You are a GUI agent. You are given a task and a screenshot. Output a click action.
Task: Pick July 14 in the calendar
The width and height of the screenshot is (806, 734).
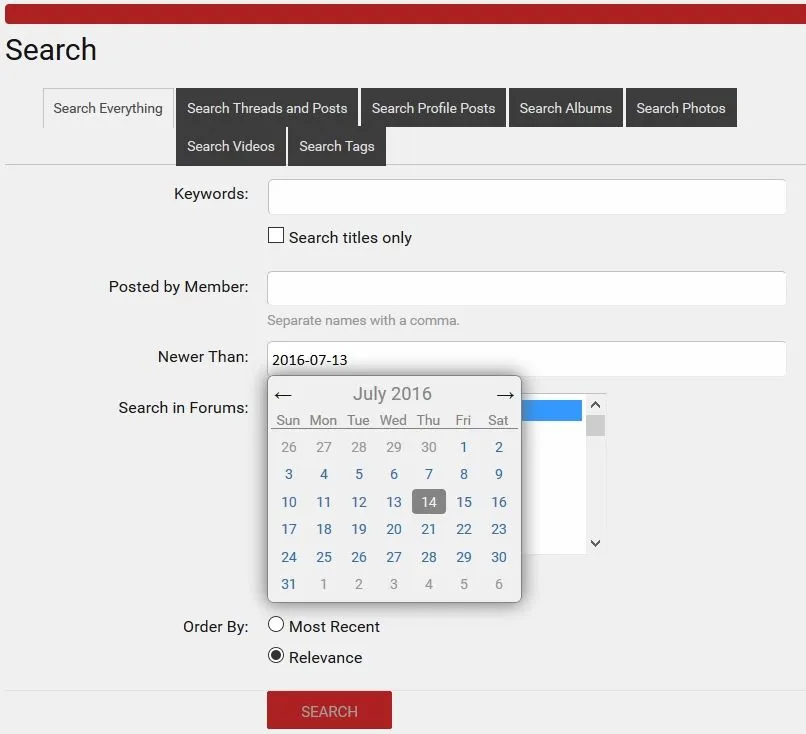click(428, 502)
